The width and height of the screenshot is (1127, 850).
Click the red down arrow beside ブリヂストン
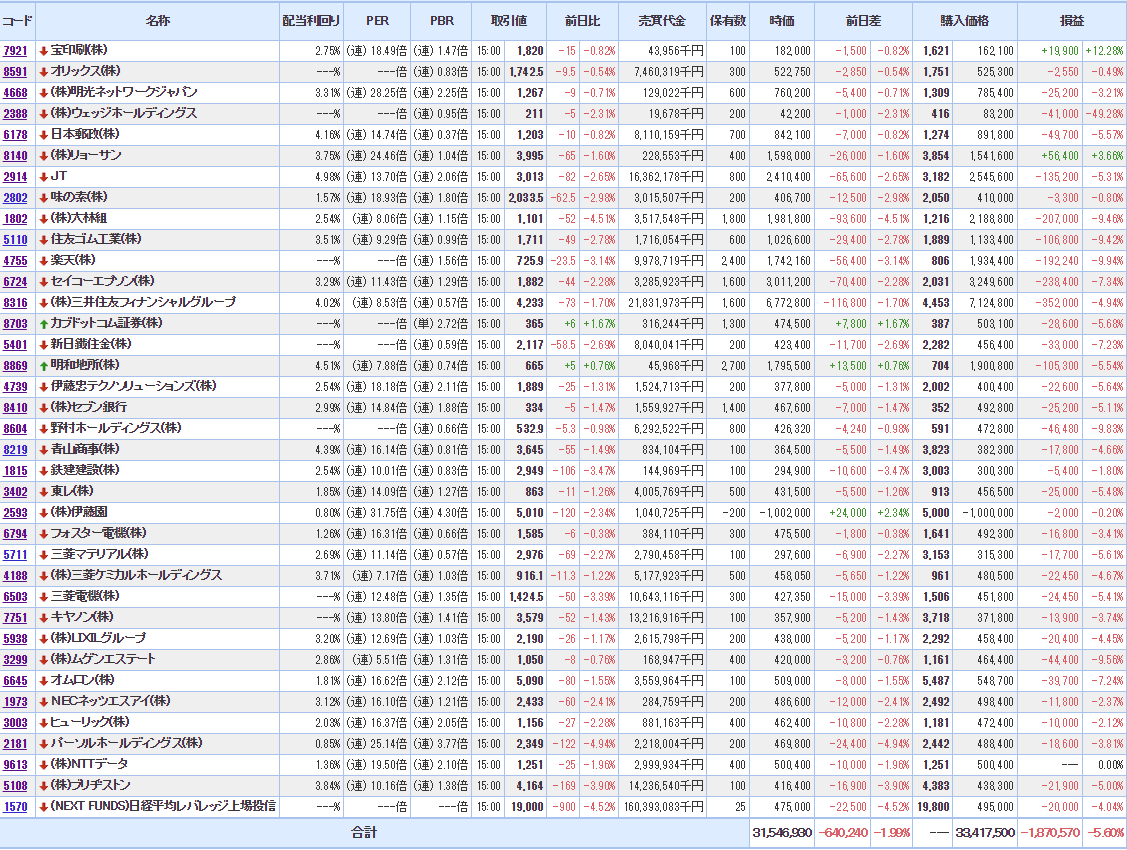coord(43,785)
